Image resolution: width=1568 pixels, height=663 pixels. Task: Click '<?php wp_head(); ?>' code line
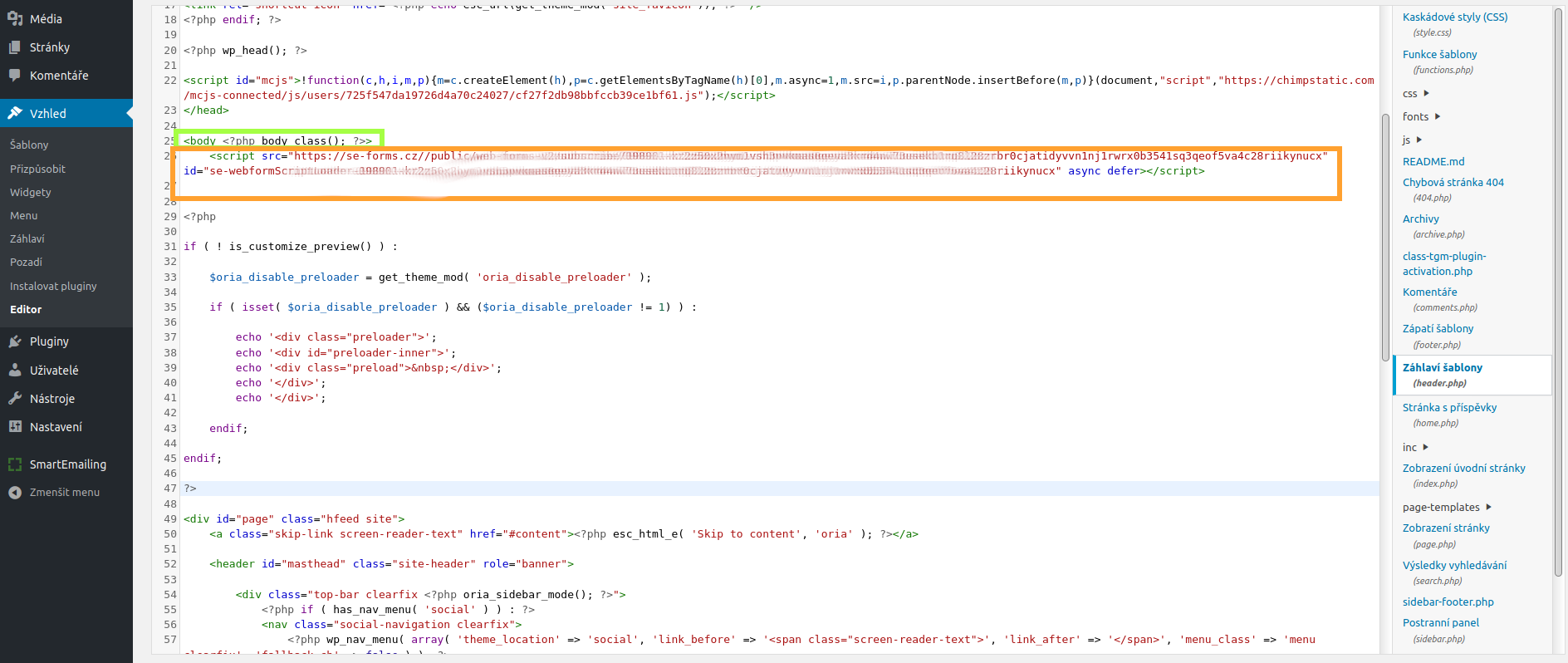pos(245,51)
